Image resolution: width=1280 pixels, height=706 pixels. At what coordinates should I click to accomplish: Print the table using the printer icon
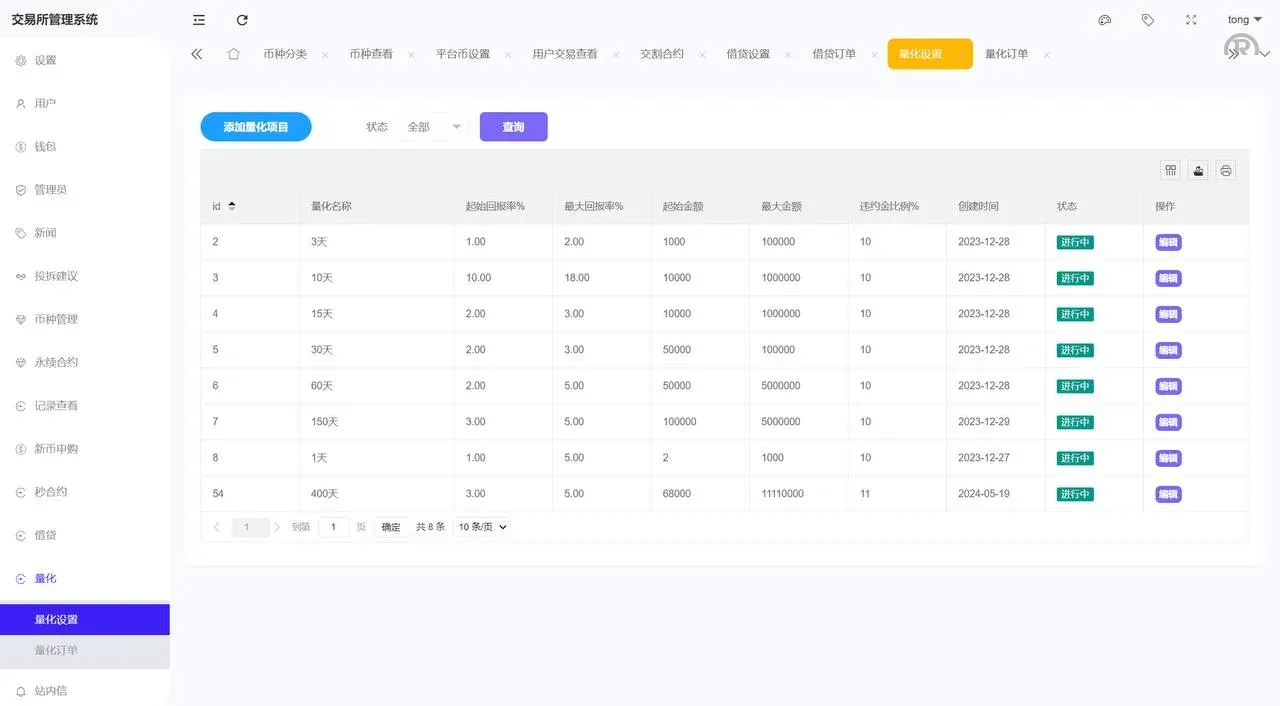1225,170
